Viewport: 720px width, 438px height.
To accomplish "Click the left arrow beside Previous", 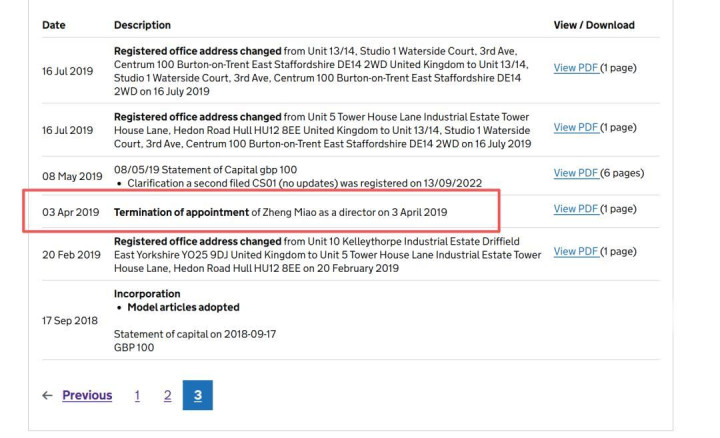I will (48, 395).
